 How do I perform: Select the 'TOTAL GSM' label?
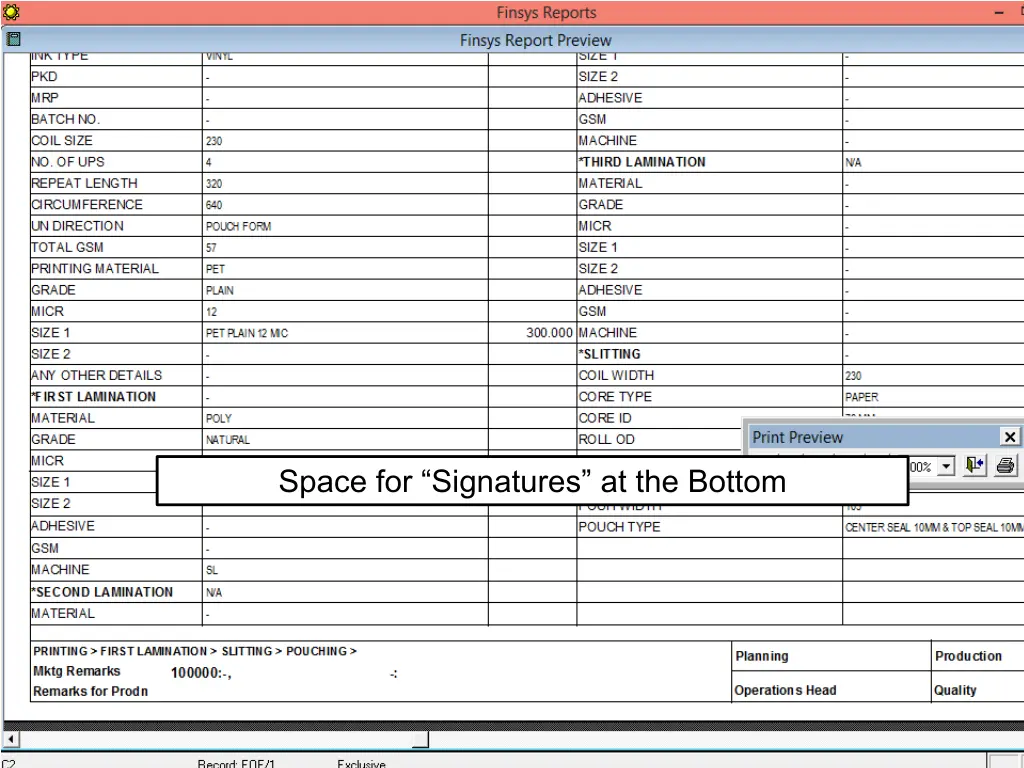pos(67,248)
